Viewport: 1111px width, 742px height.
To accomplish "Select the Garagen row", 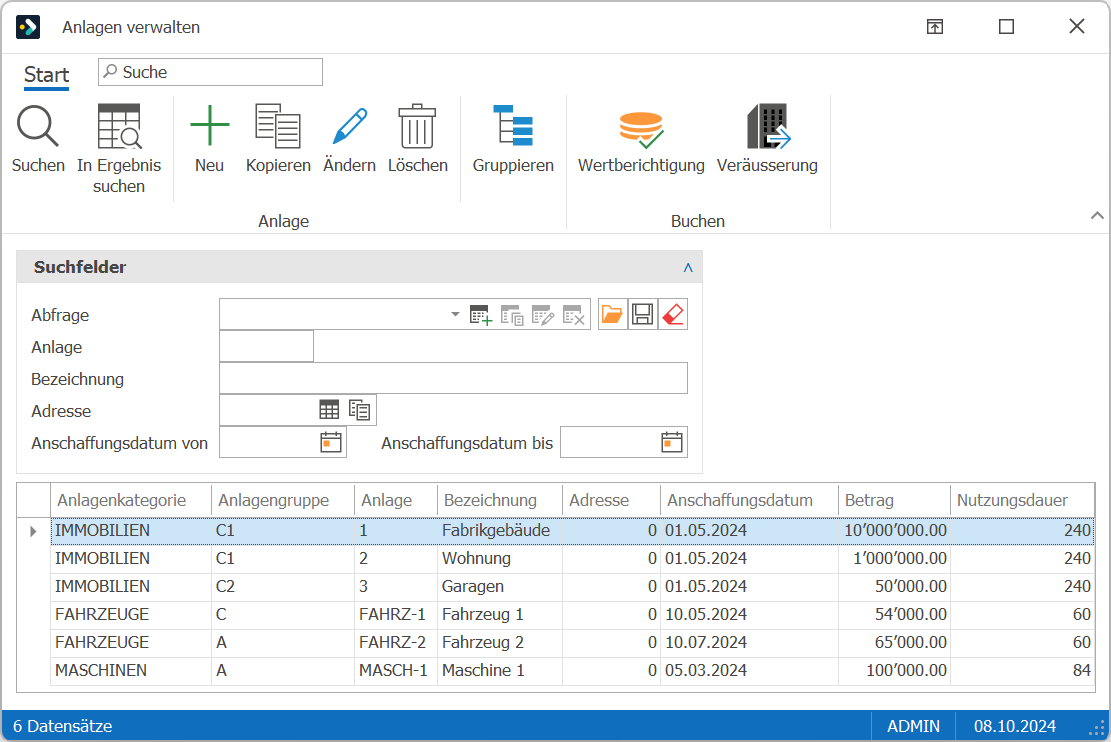I will (573, 587).
